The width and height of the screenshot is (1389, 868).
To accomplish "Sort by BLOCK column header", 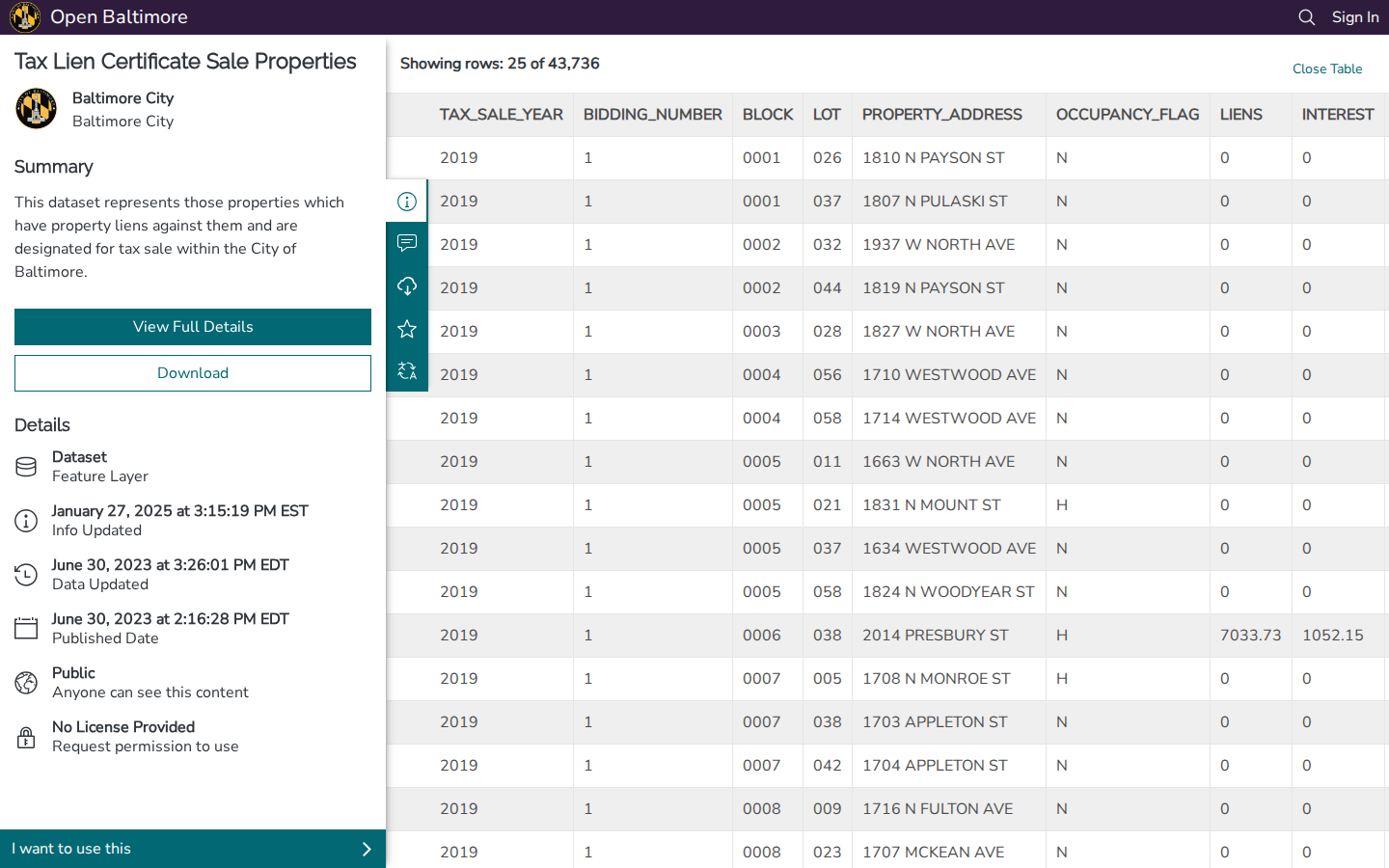I will pos(768,115).
